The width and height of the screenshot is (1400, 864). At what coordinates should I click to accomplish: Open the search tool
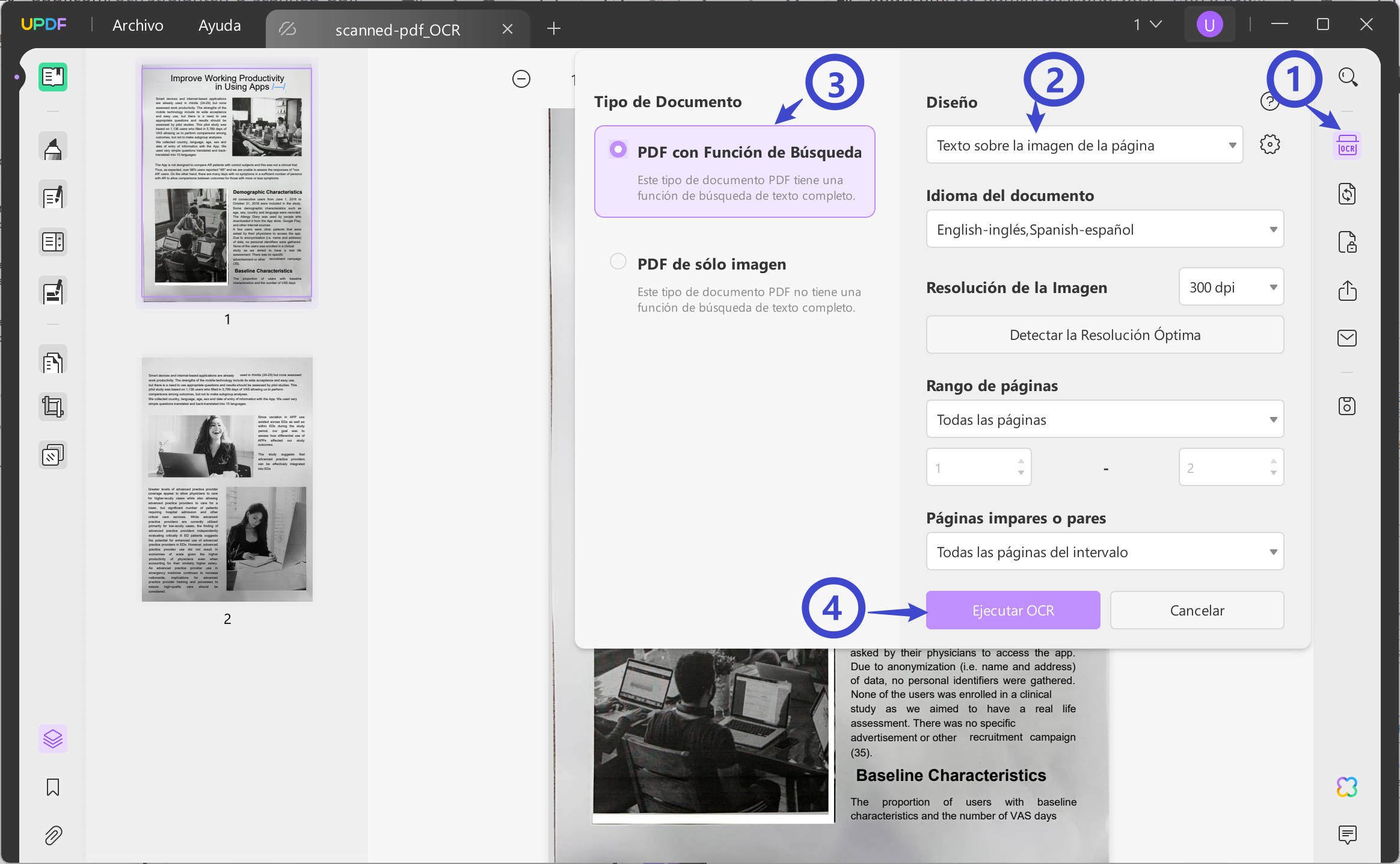click(1347, 77)
